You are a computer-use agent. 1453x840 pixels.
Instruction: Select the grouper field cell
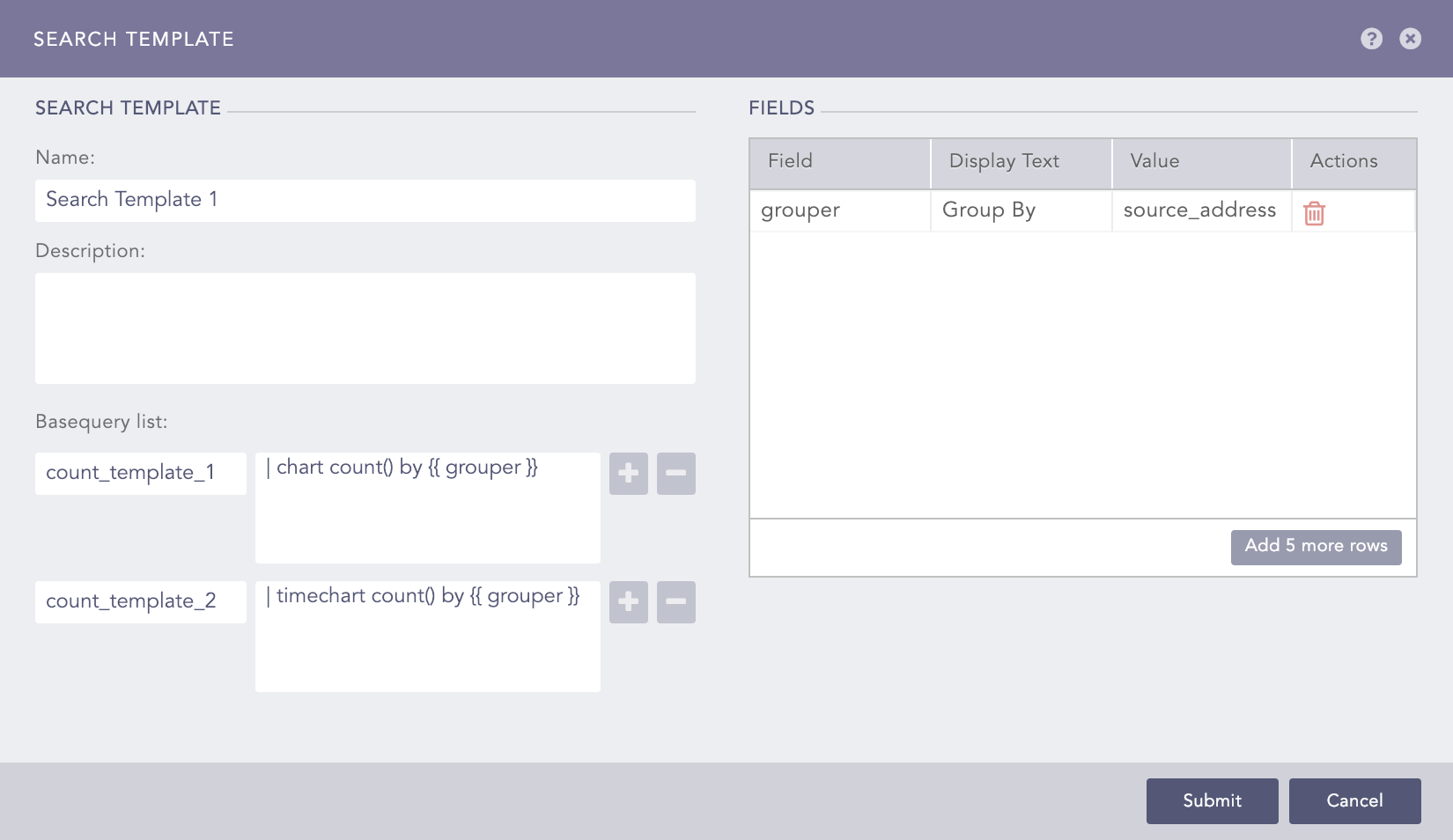point(839,211)
